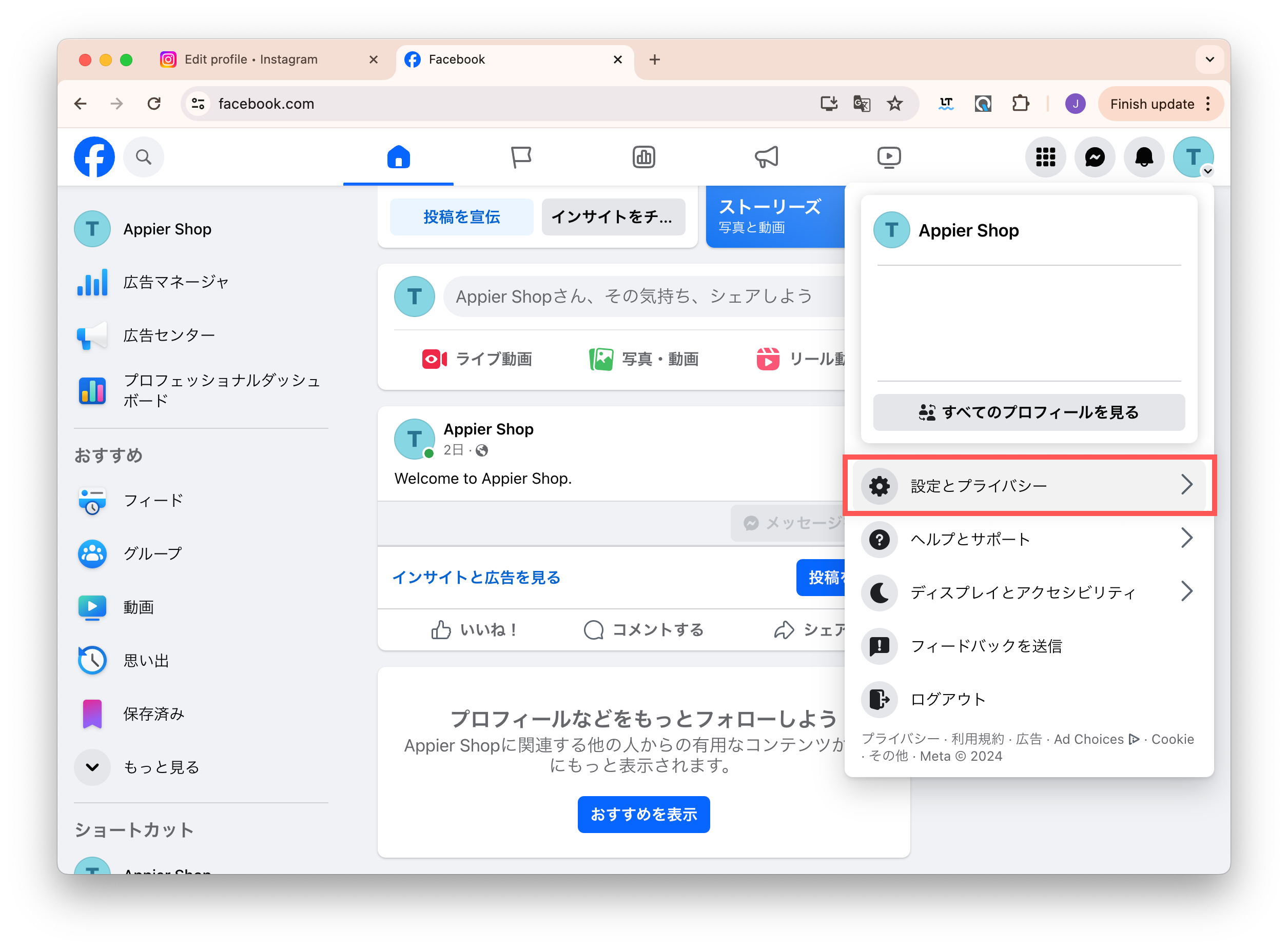The width and height of the screenshot is (1288, 950).
Task: Click the 利用規約 footer link
Action: tap(978, 740)
